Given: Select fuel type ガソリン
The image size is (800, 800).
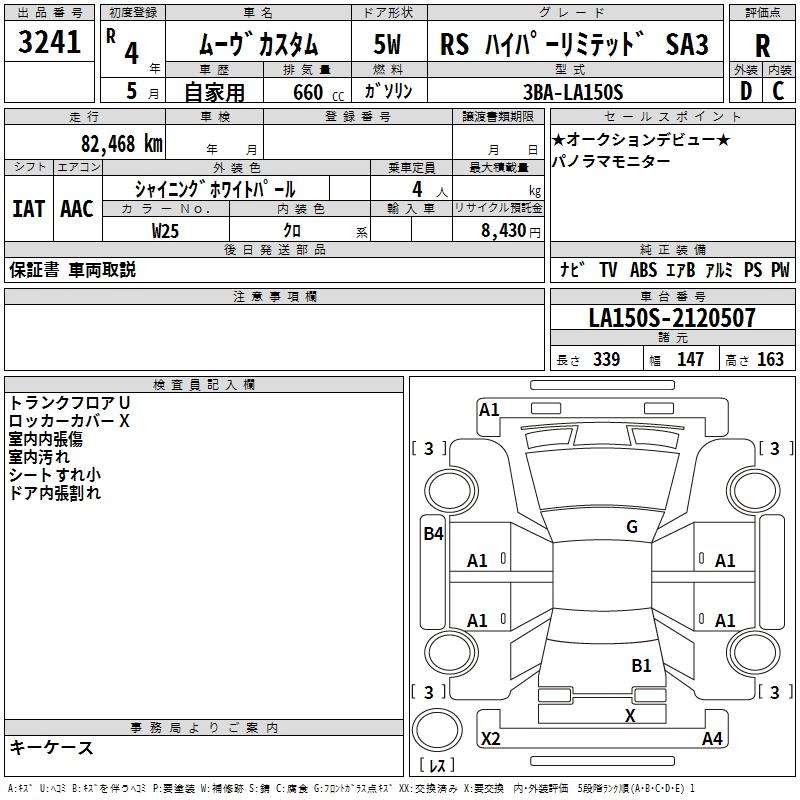Looking at the screenshot, I should (388, 91).
